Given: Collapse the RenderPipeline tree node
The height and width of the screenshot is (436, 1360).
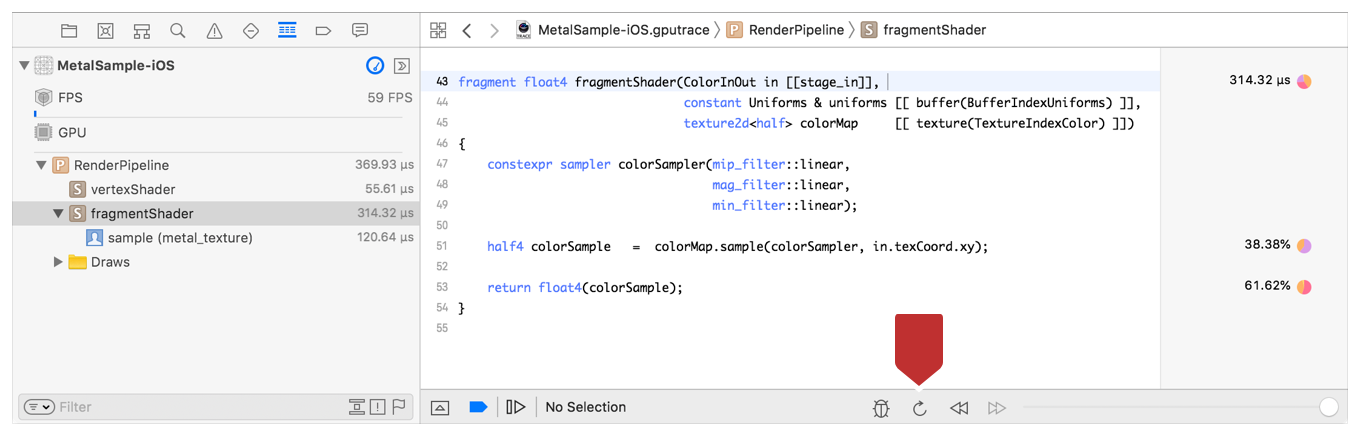Looking at the screenshot, I should [41, 165].
